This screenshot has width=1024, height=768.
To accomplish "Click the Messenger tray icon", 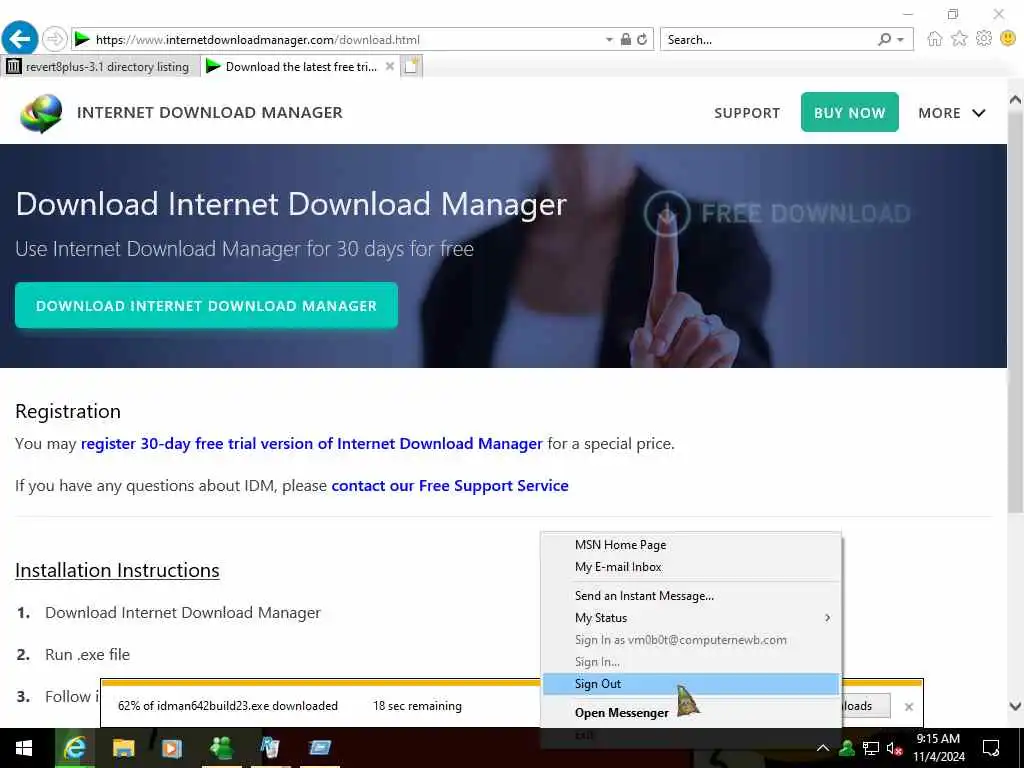I will pyautogui.click(x=847, y=748).
